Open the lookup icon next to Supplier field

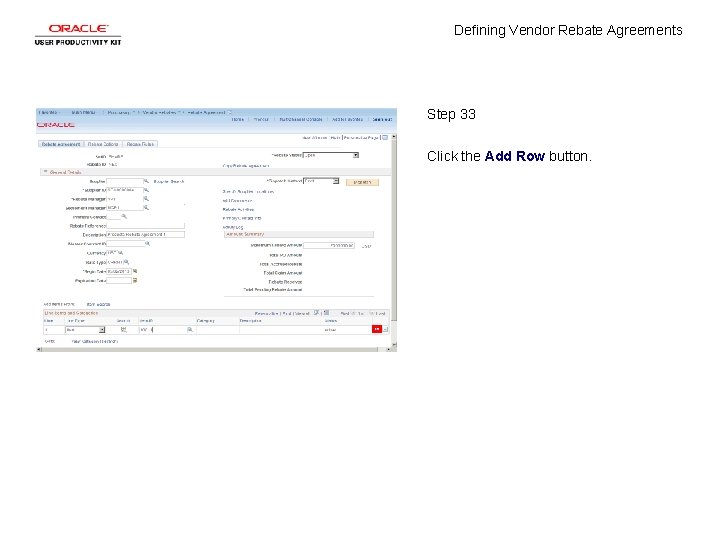(146, 181)
